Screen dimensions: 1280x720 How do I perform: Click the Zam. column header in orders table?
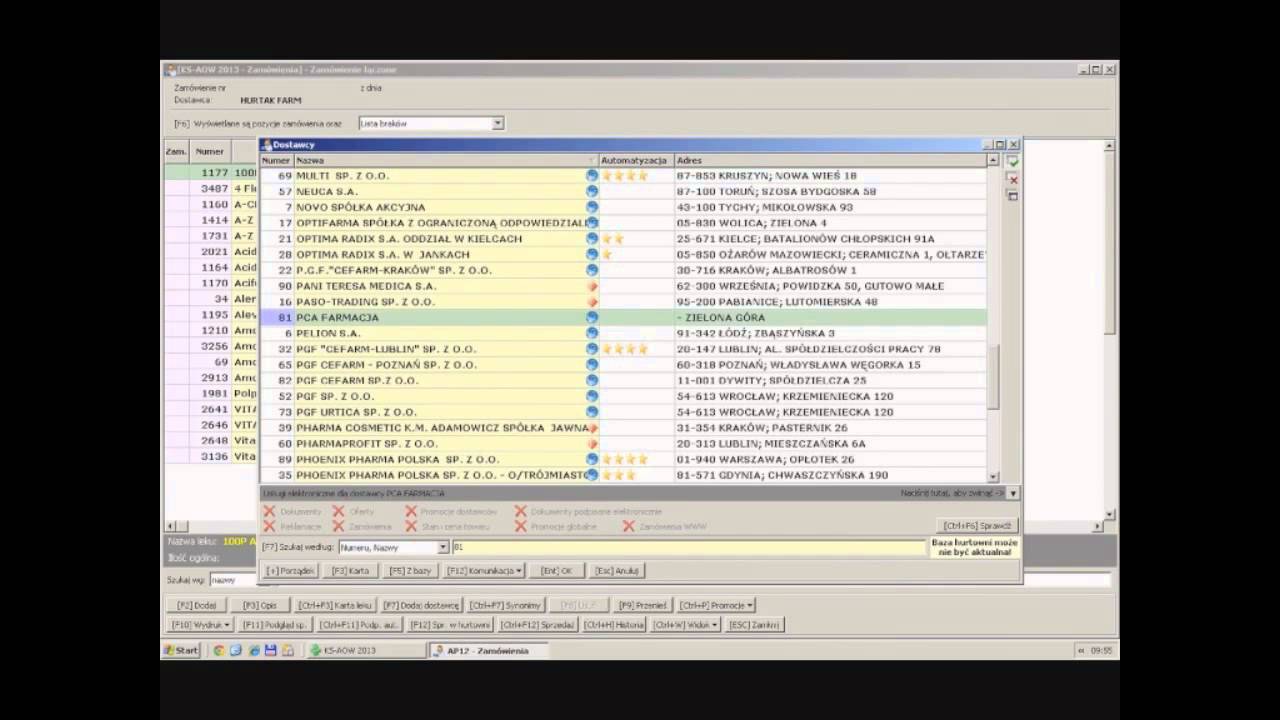177,151
